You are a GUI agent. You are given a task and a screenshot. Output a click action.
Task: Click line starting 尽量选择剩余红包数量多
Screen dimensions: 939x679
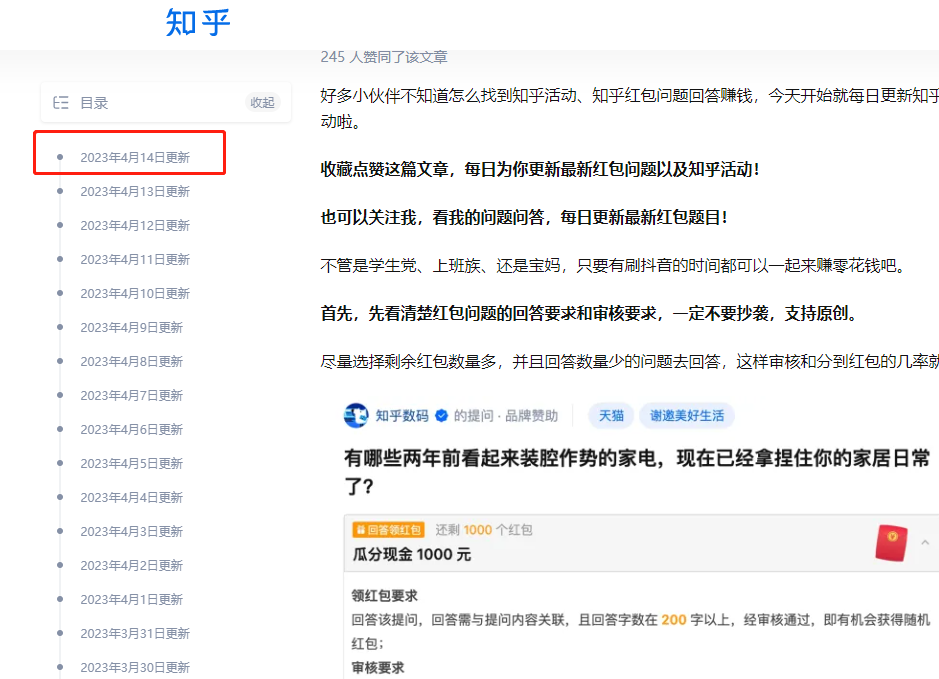pos(629,362)
